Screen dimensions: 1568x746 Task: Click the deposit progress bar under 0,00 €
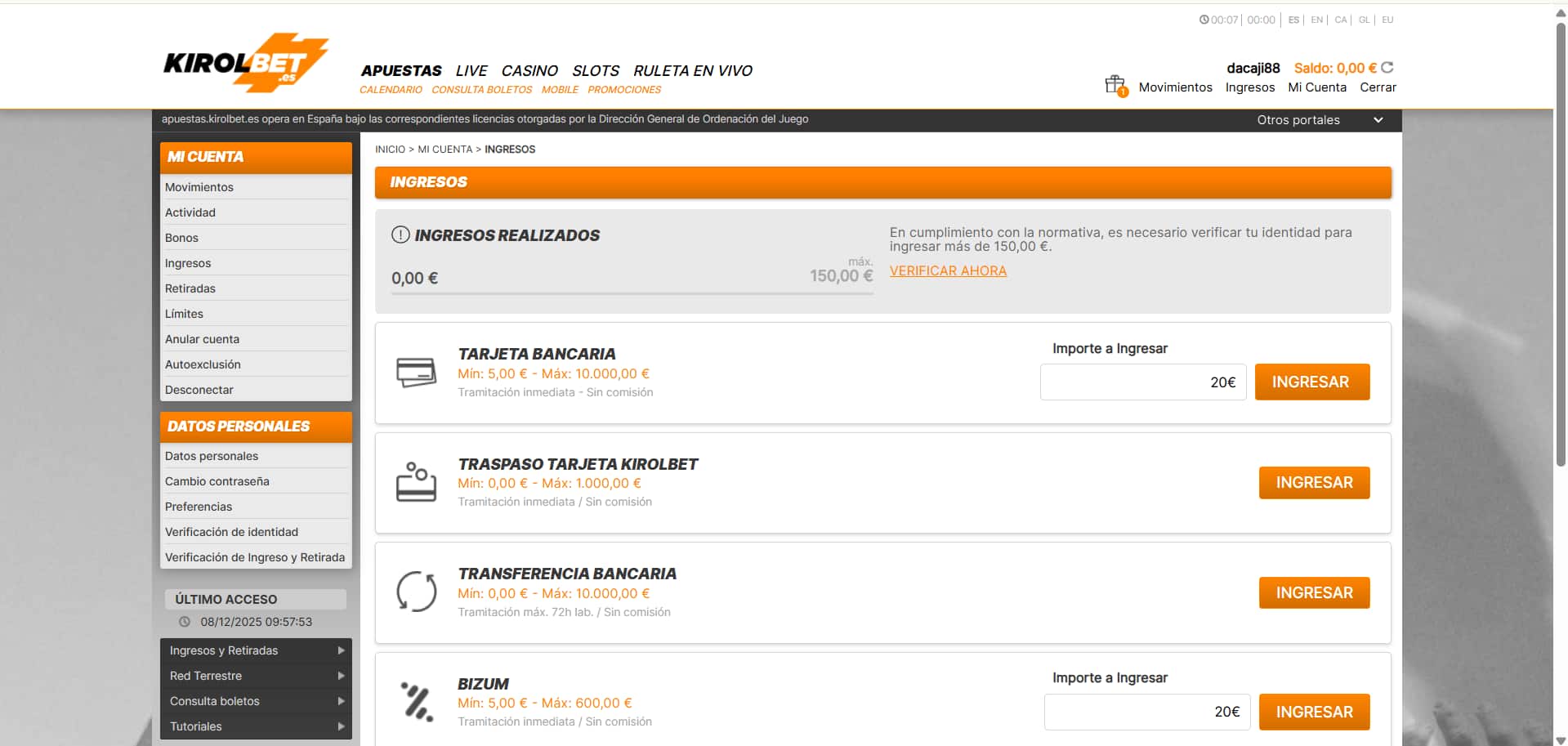click(629, 297)
